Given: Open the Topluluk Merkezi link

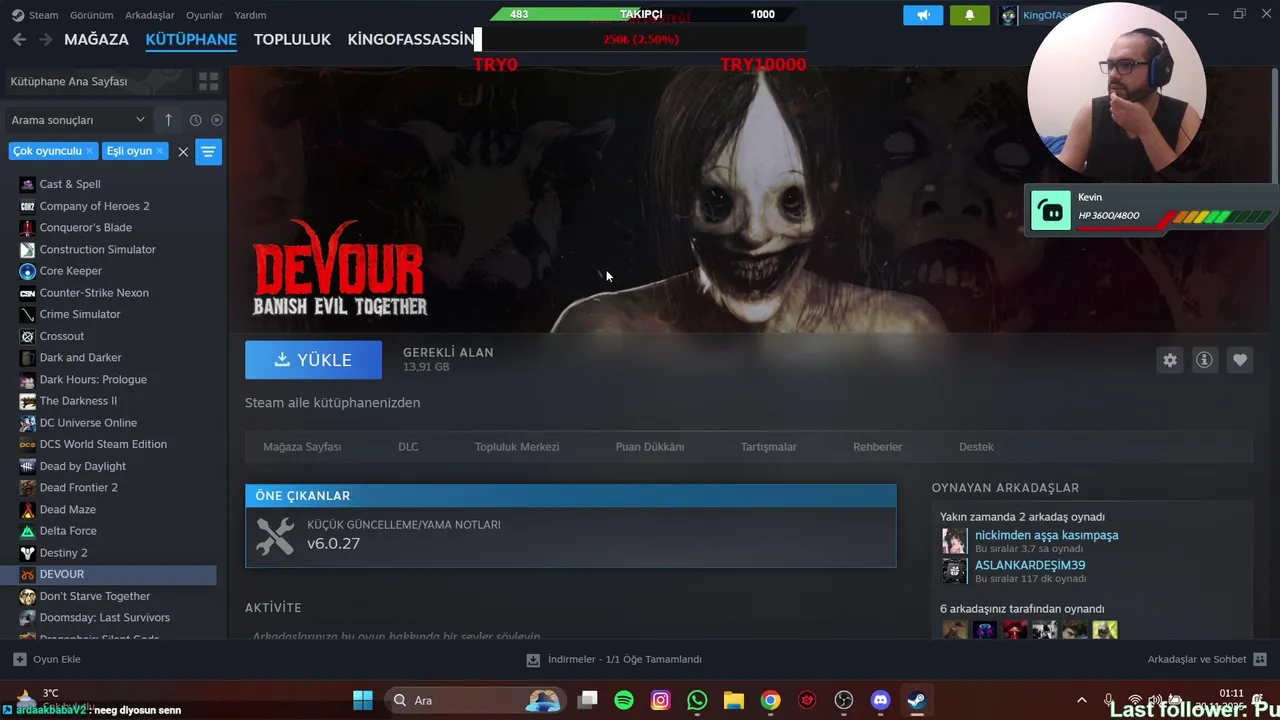Looking at the screenshot, I should 517,447.
